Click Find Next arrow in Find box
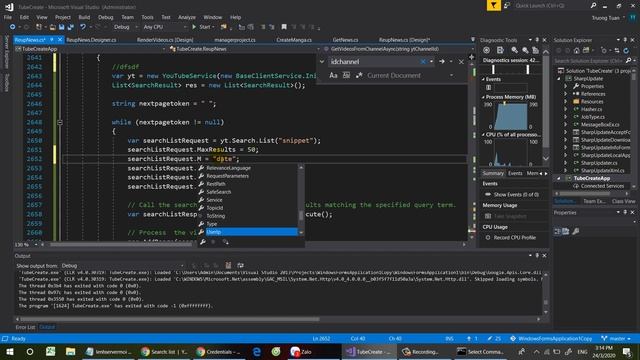This screenshot has height=360, width=640. pos(442,62)
